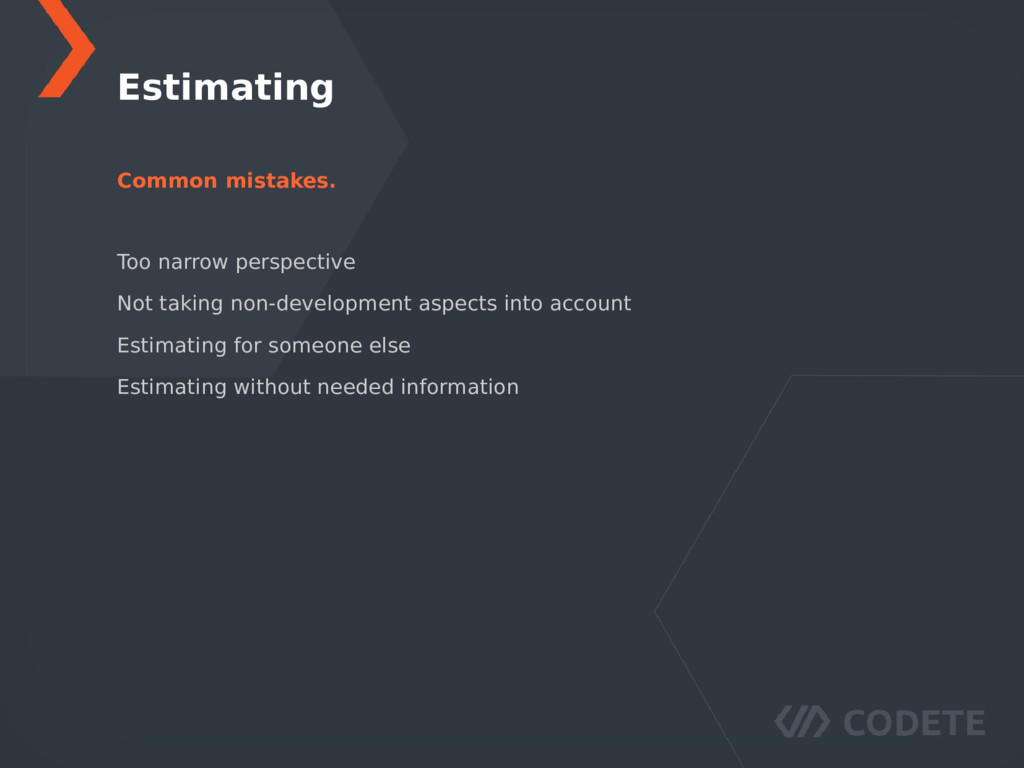Viewport: 1024px width, 768px height.
Task: Click the word "mistakes." in the heading
Action: pyautogui.click(x=281, y=180)
